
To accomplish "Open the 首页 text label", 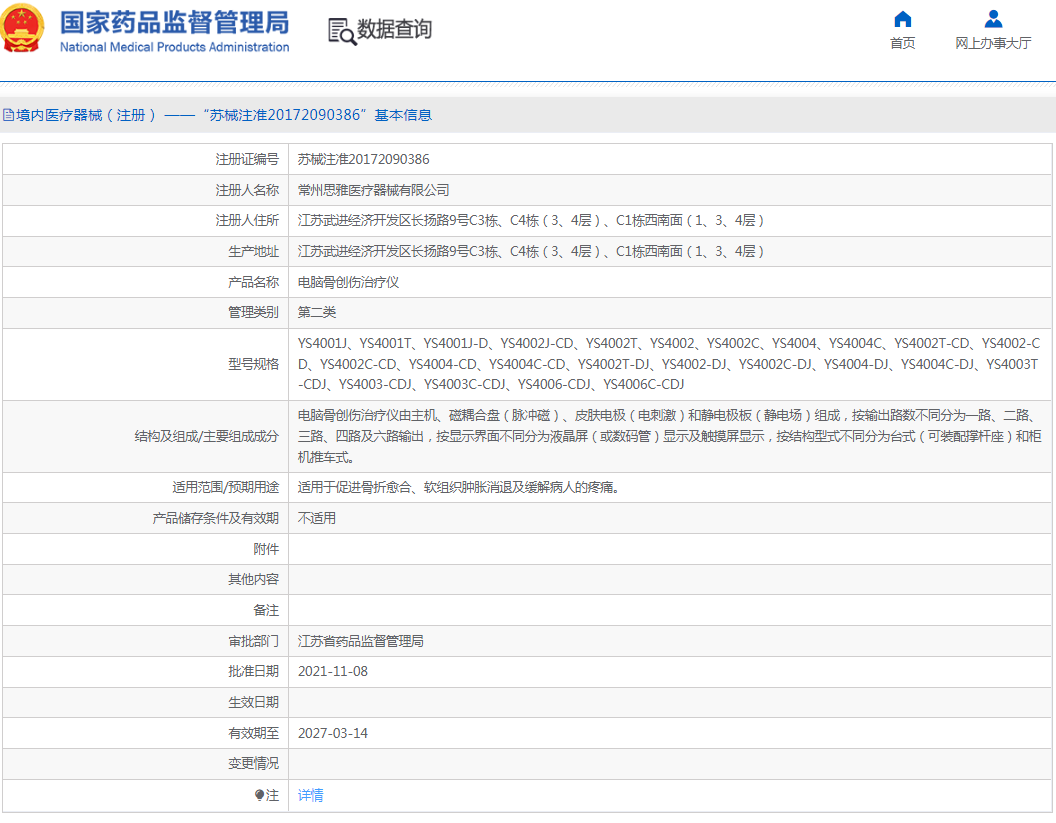I will 902,43.
